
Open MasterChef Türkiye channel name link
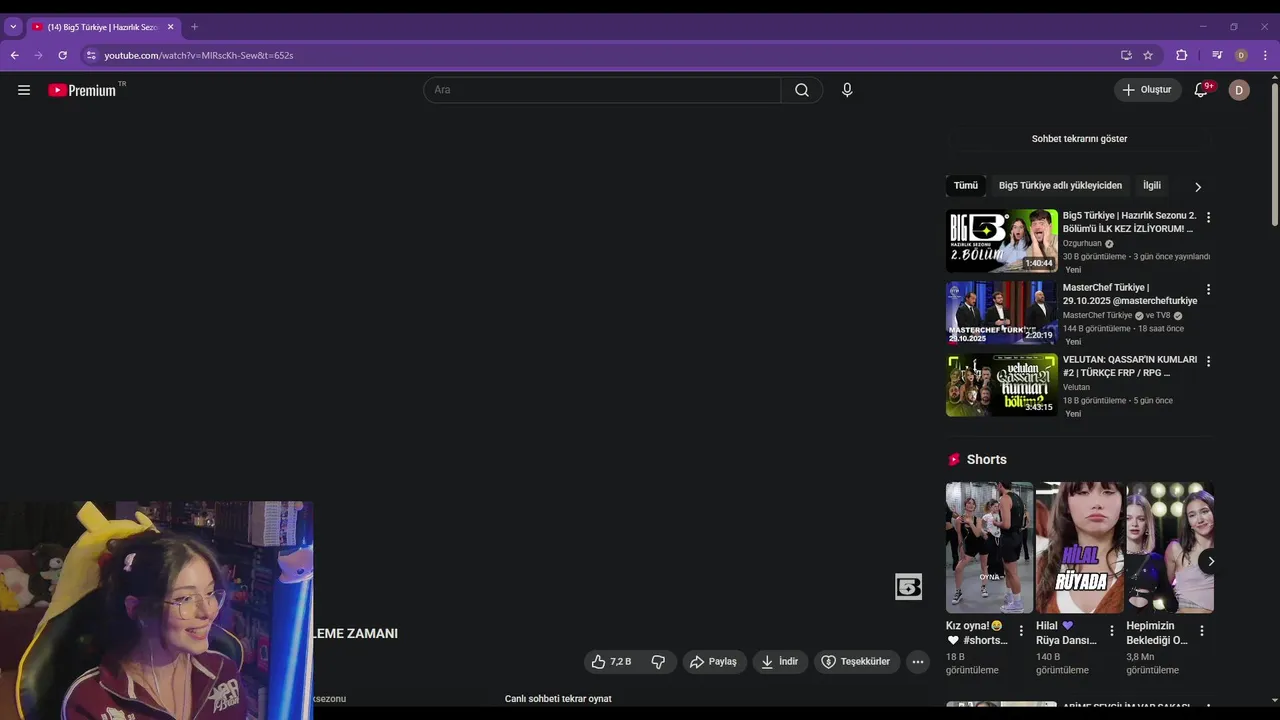(1097, 316)
